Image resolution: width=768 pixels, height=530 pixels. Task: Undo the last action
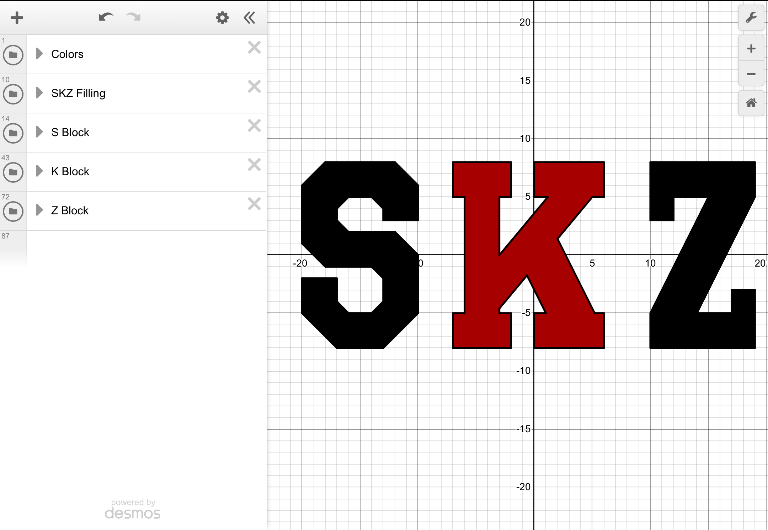[x=106, y=18]
